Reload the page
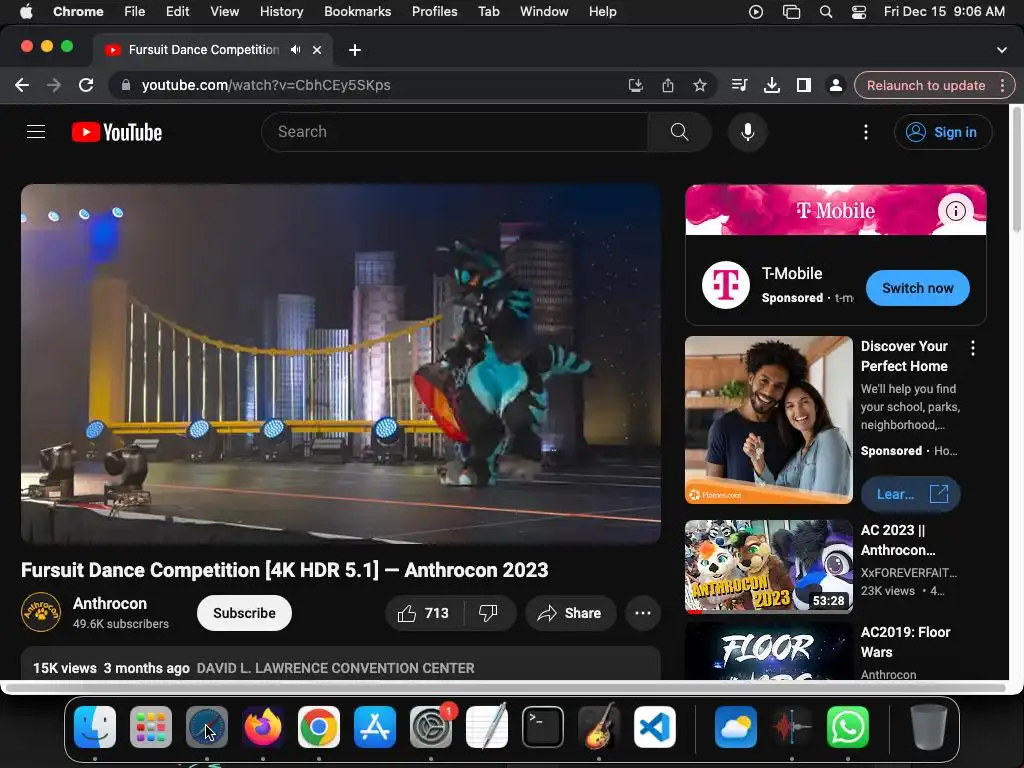 coord(86,86)
